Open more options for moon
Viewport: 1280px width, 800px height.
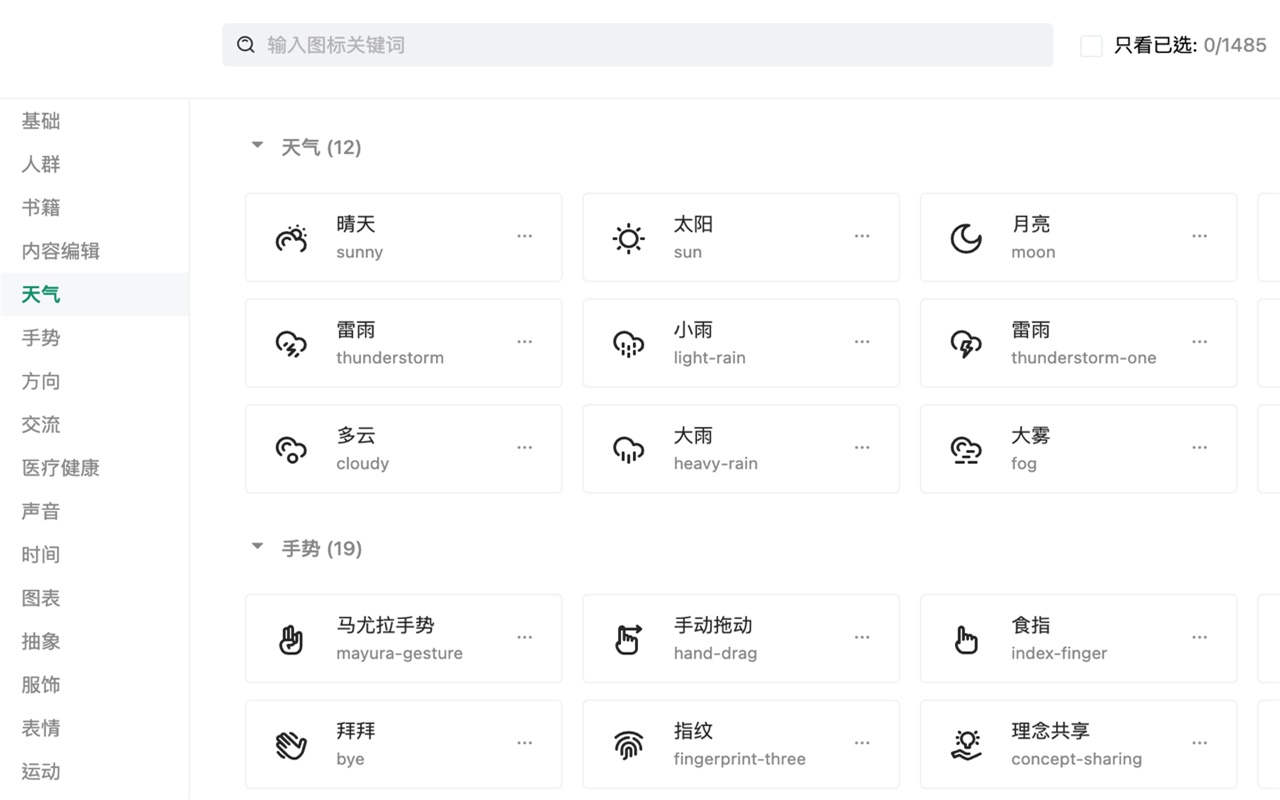(x=1200, y=236)
